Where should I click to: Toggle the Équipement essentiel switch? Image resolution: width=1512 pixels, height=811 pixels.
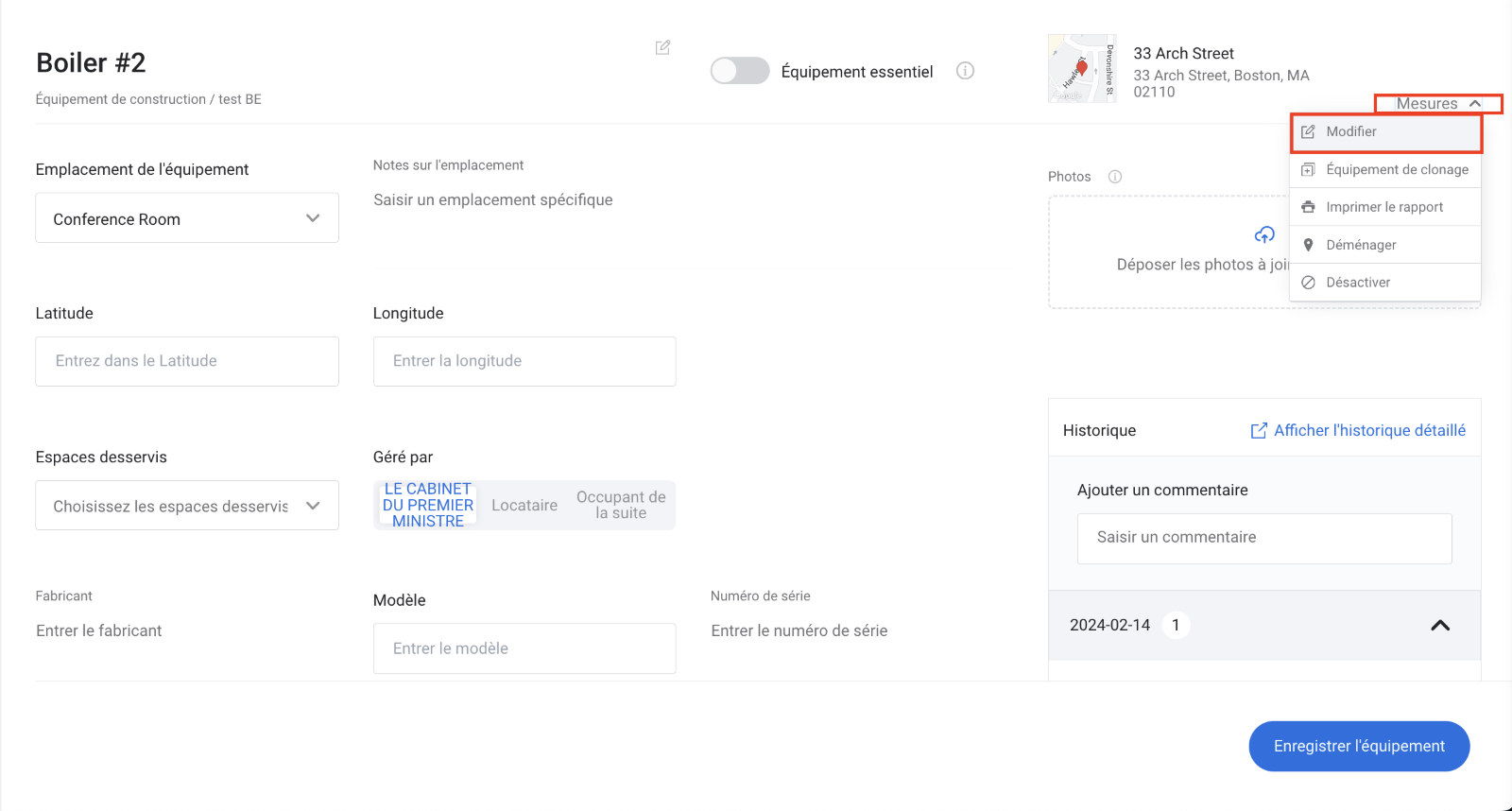(x=740, y=71)
